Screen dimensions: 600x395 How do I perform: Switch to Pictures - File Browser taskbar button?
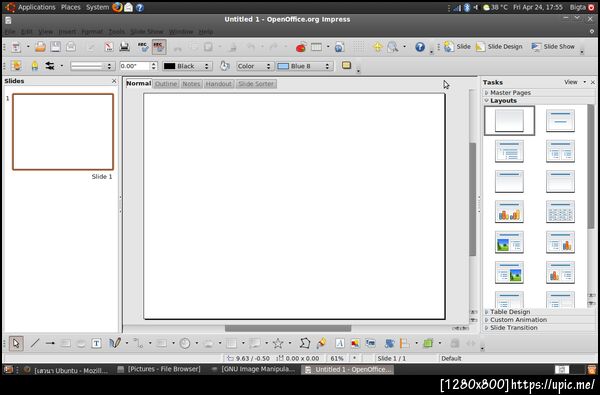[159, 369]
